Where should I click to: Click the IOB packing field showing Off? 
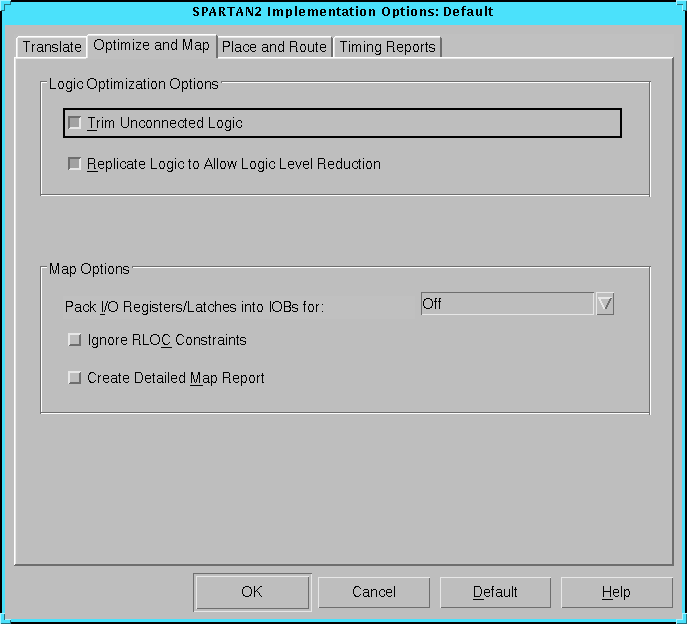click(x=506, y=304)
